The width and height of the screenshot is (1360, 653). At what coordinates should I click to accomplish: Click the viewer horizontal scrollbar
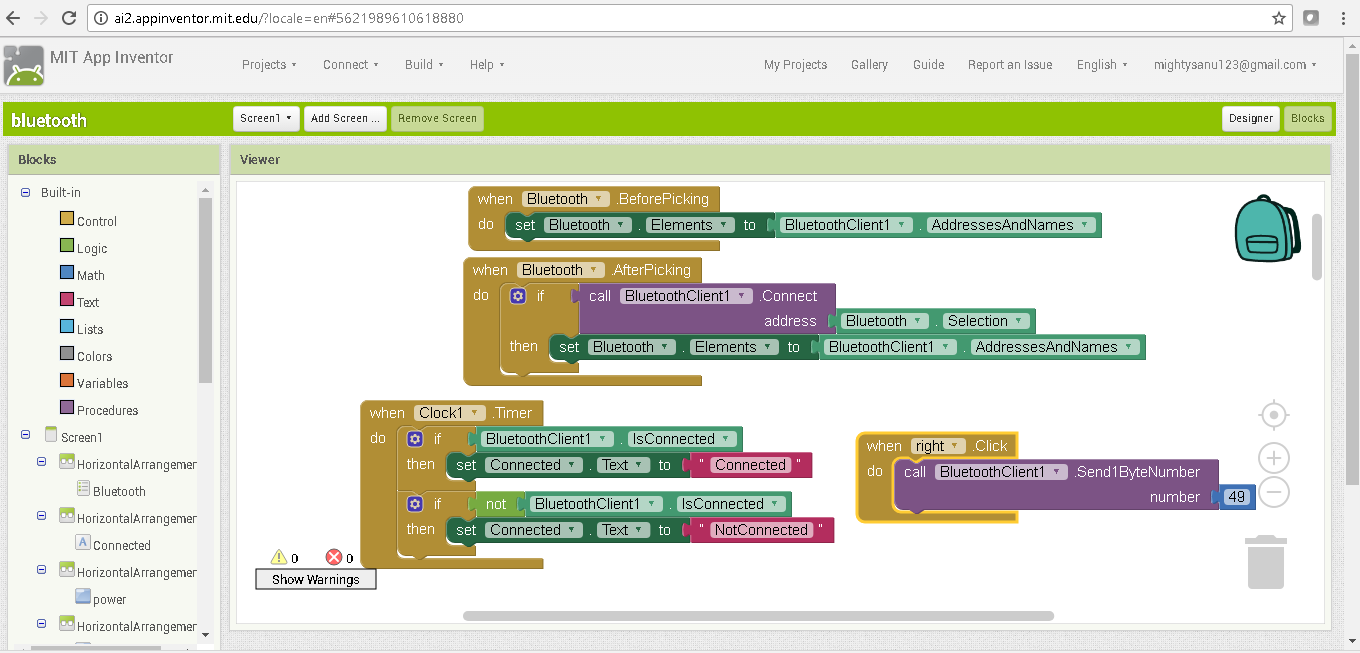(758, 616)
